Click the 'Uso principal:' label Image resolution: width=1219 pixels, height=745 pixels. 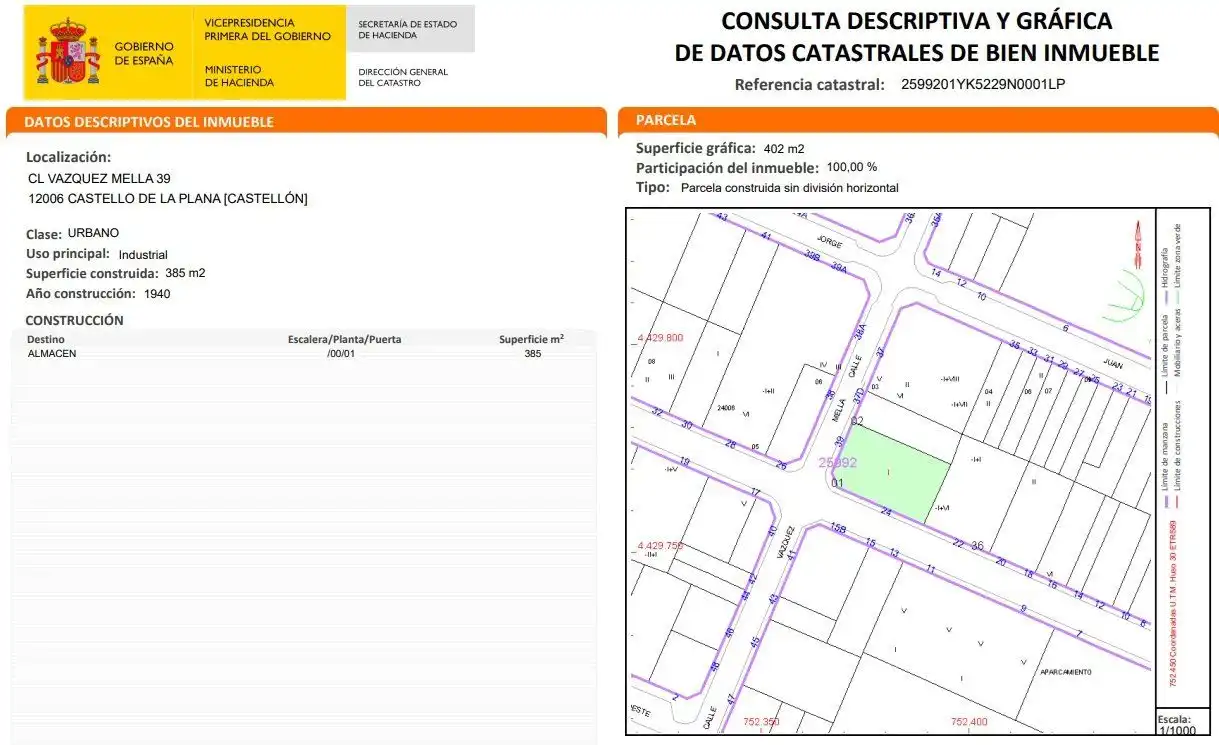click(x=68, y=254)
